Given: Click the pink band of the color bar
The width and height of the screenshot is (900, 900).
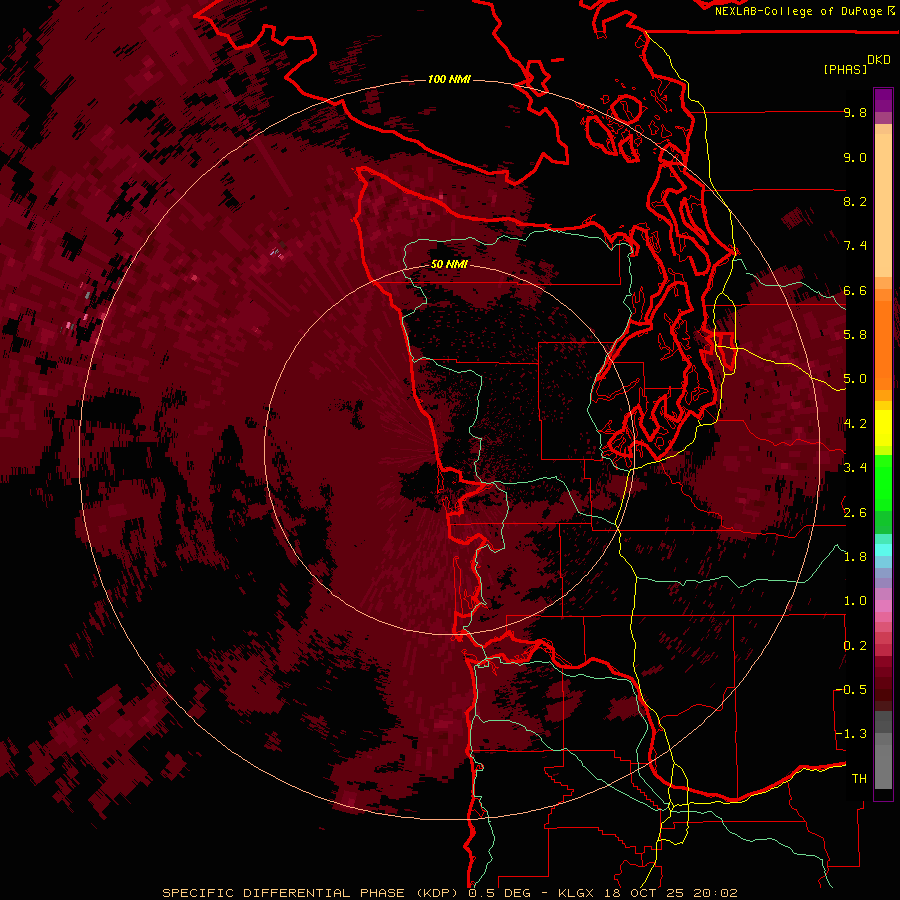Looking at the screenshot, I should point(883,606).
